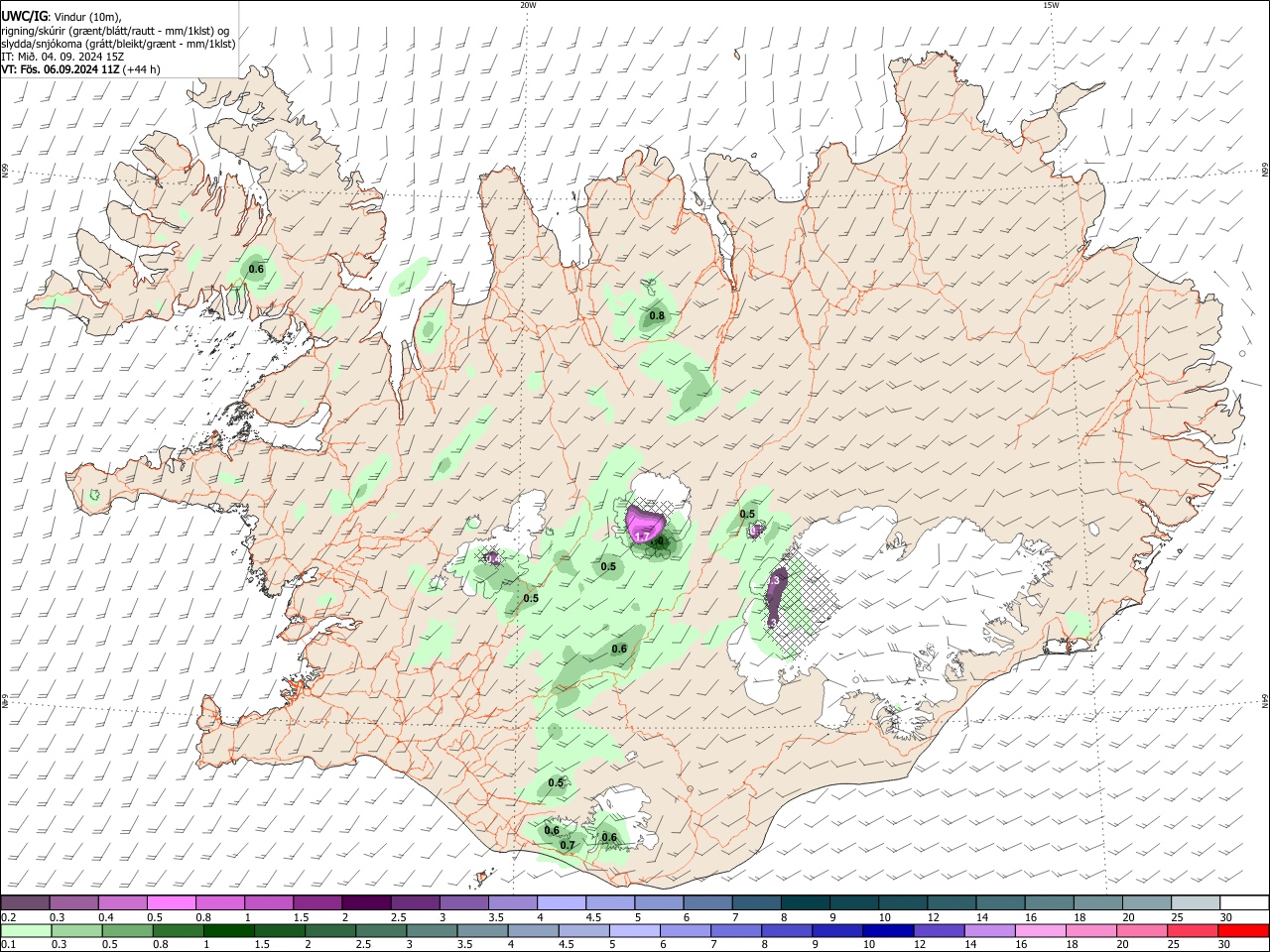
Task: Click the 20W longitude label at the top edge
Action: click(528, 5)
